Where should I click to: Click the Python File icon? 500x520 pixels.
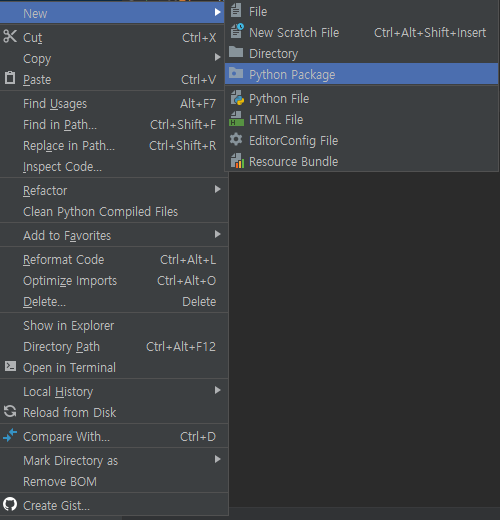click(237, 98)
